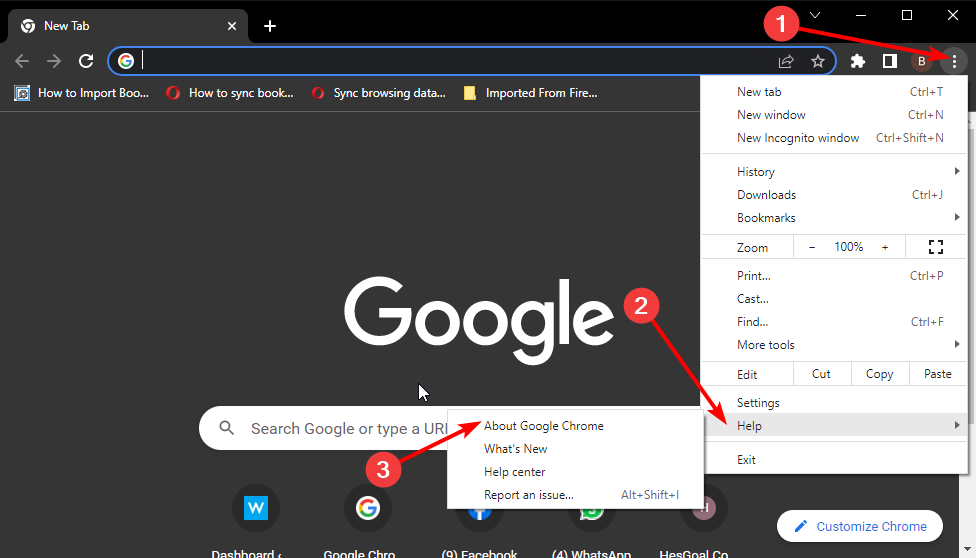The height and width of the screenshot is (558, 976).
Task: Close the New Tab tab
Action: click(x=232, y=26)
